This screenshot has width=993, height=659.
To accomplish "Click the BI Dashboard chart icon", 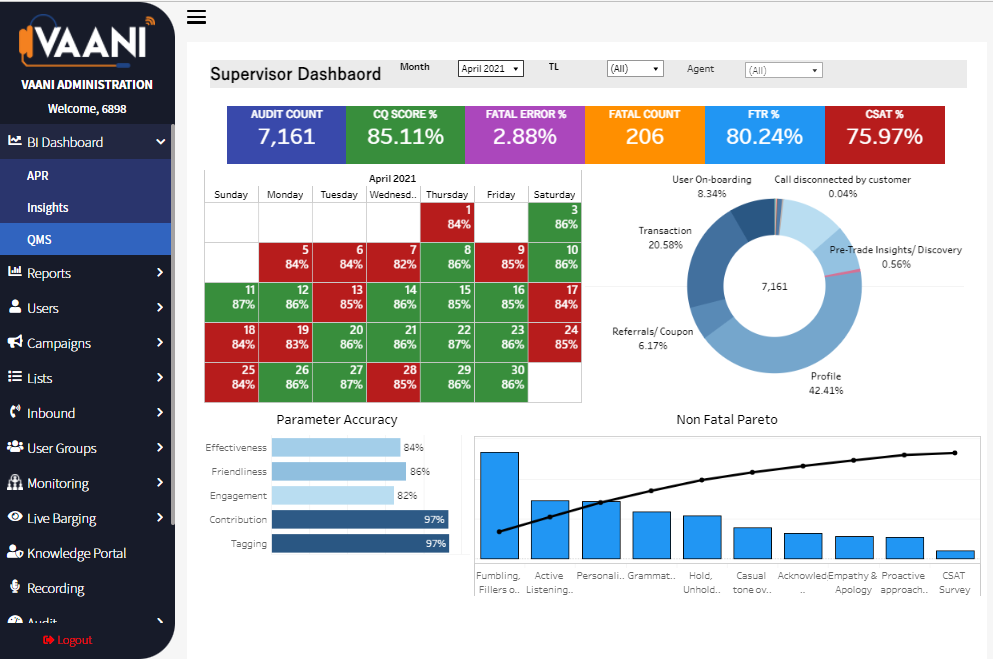I will point(15,141).
